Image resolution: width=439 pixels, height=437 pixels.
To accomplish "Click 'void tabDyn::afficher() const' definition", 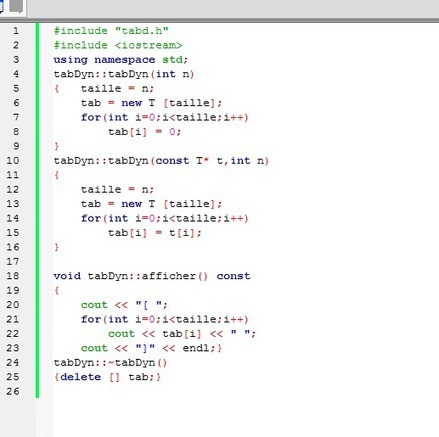I will pos(152,276).
